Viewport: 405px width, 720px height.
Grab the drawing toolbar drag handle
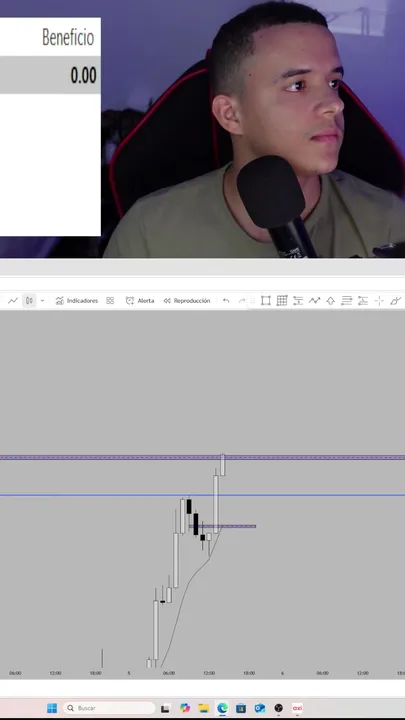tap(253, 301)
